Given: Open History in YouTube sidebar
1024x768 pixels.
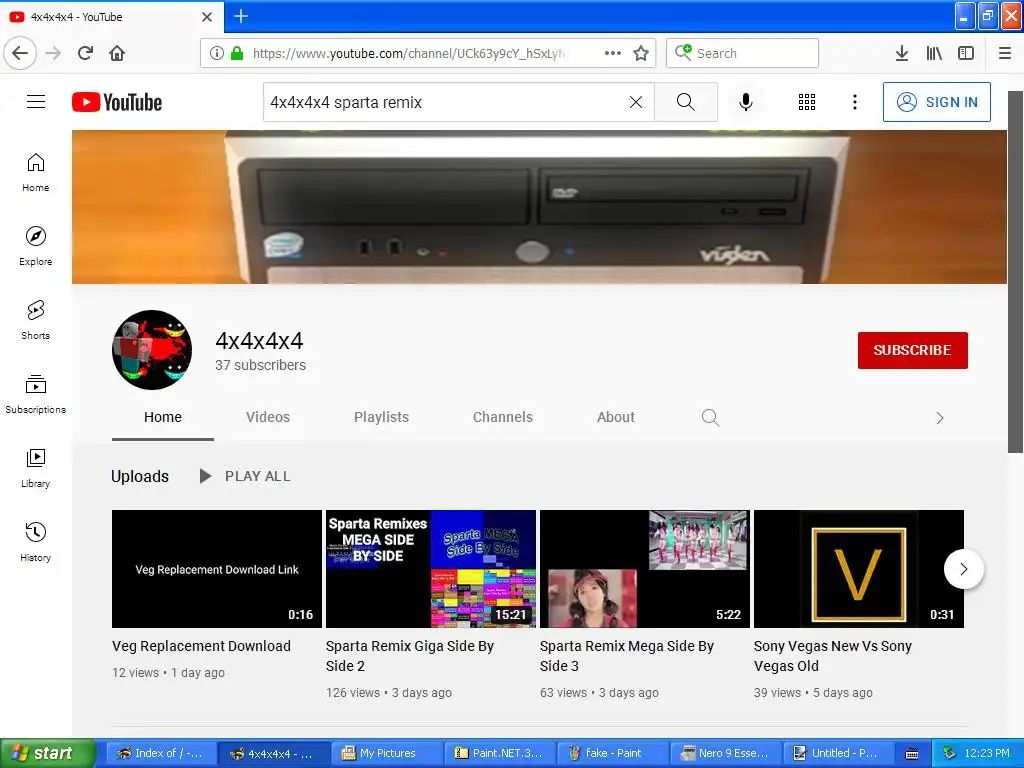Looking at the screenshot, I should [x=35, y=542].
